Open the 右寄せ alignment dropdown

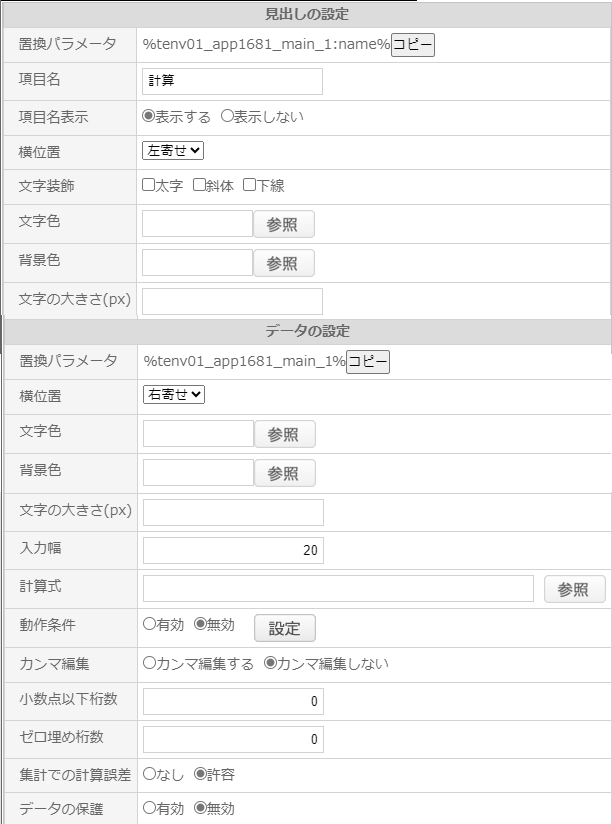pos(174,395)
